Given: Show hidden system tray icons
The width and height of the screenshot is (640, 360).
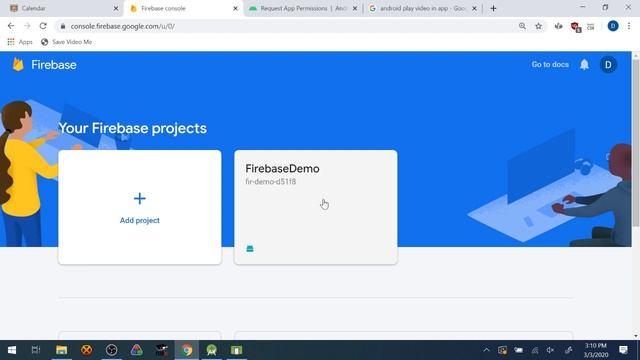Looking at the screenshot, I should click(486, 350).
